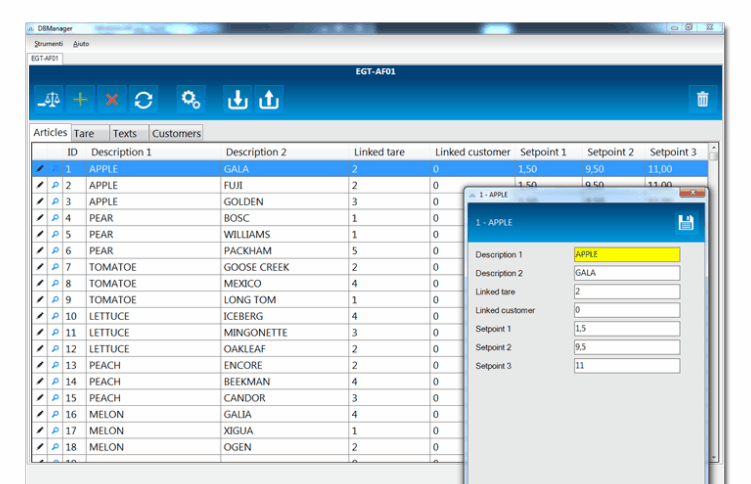The image size is (751, 484).
Task: Click the table scrollbar down arrow
Action: click(714, 458)
